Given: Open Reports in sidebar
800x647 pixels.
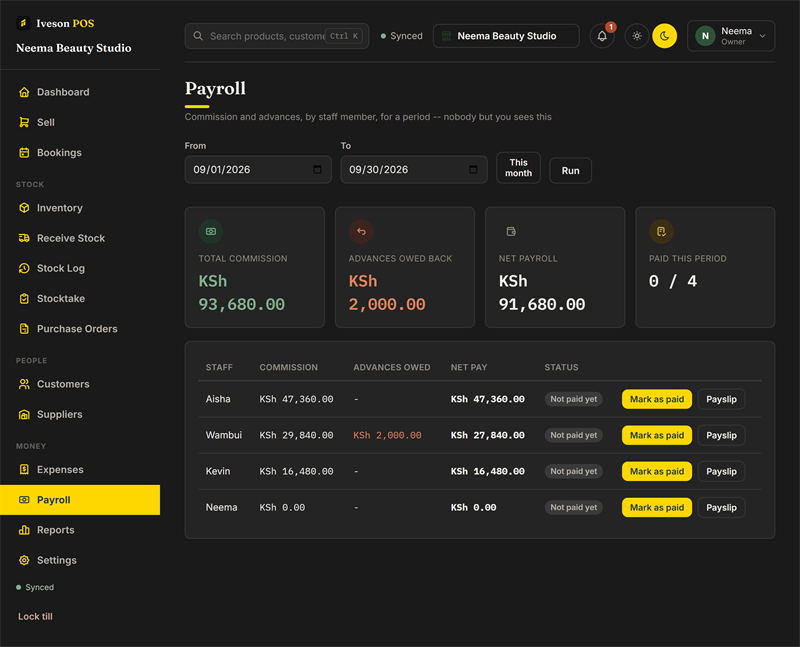Looking at the screenshot, I should pos(80,530).
